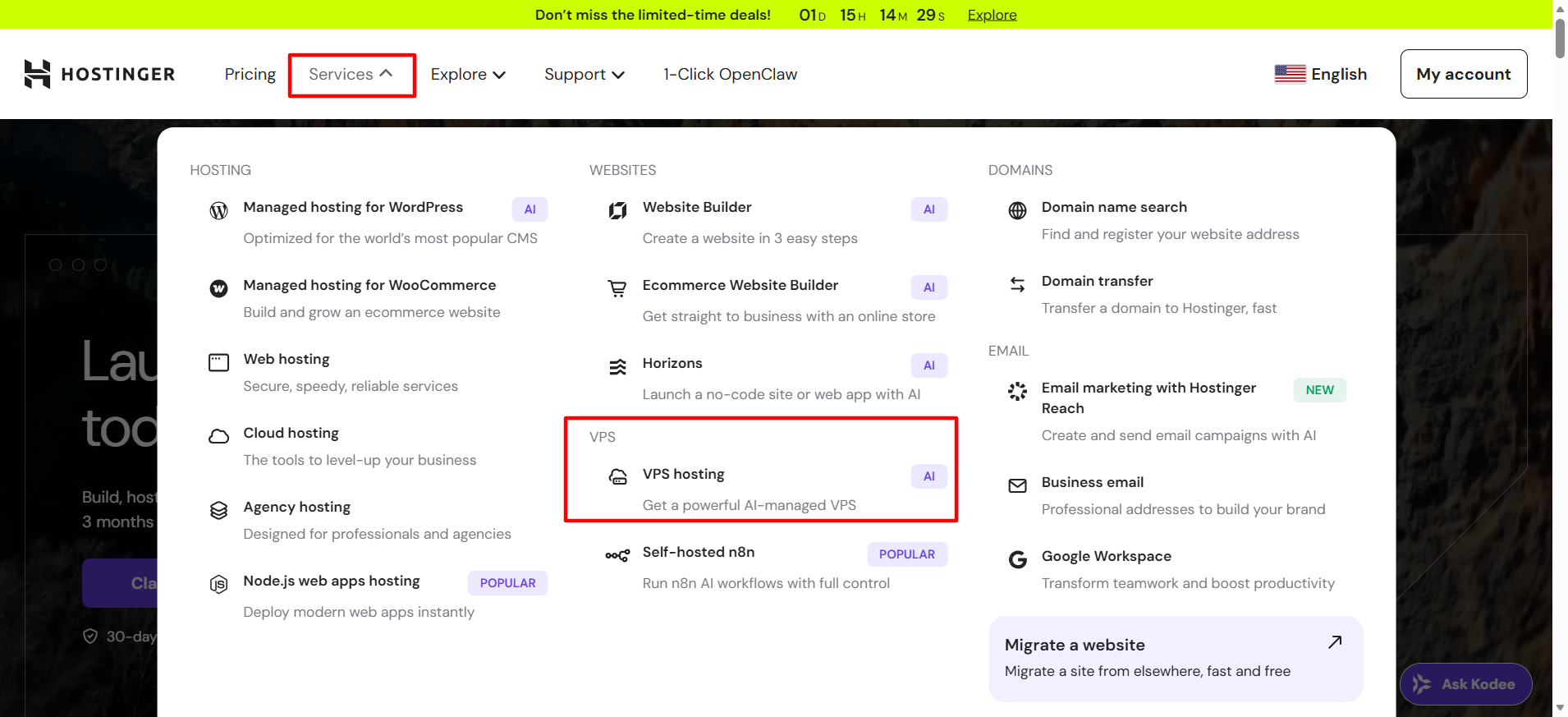The image size is (1568, 717).
Task: Click the Website Builder icon
Action: point(617,210)
